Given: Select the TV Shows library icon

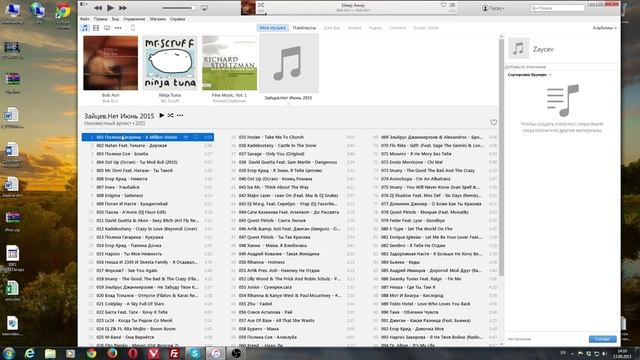Looking at the screenshot, I should [x=107, y=28].
